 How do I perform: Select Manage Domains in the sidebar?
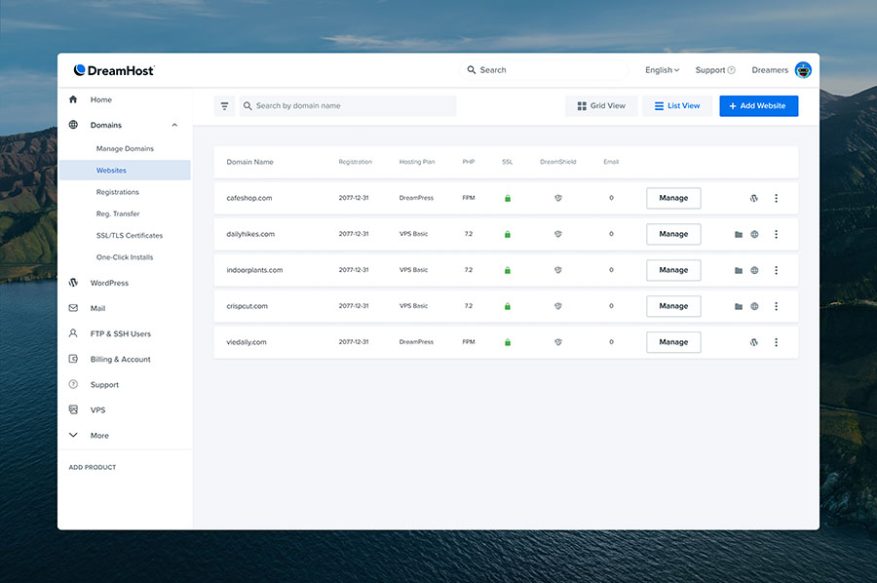[124, 148]
